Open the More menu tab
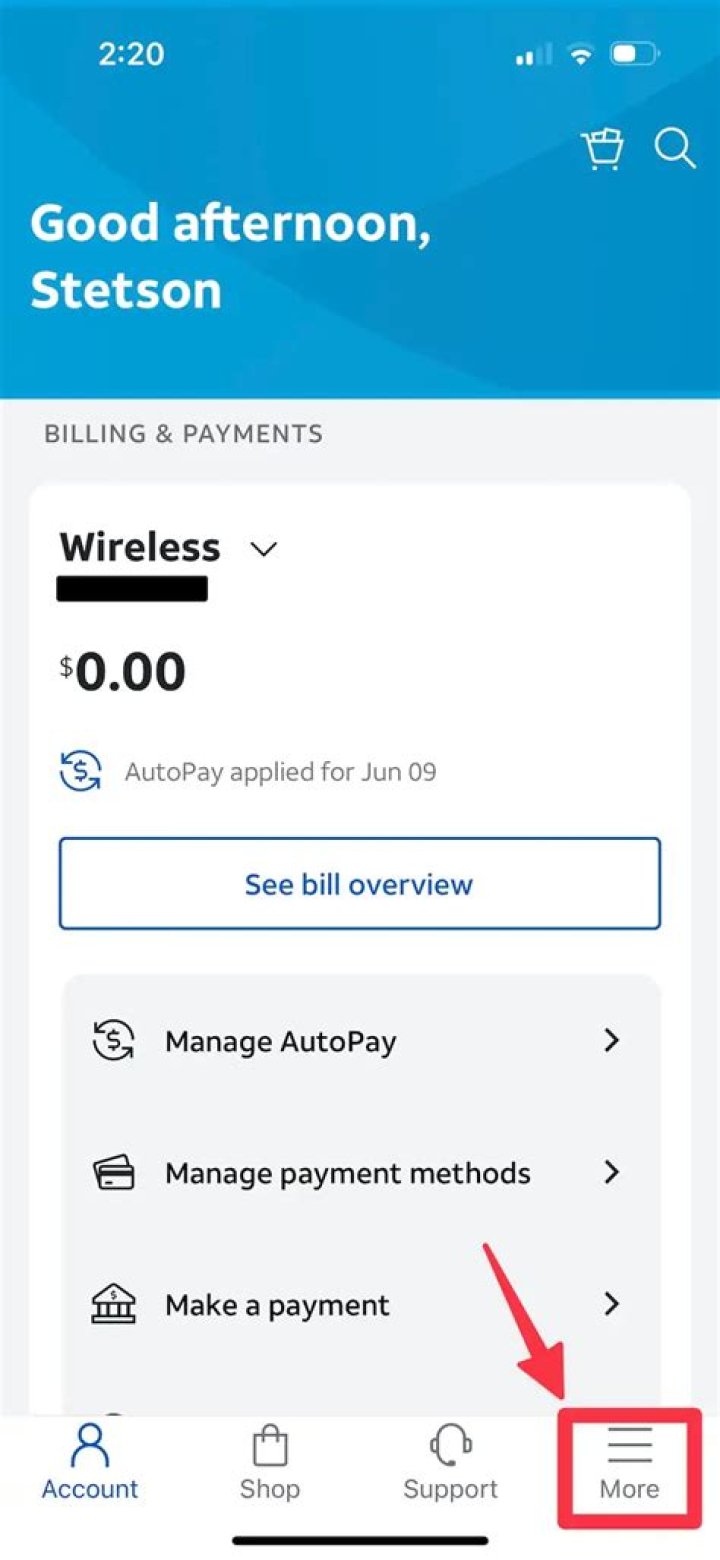720x1560 pixels. (x=629, y=1462)
